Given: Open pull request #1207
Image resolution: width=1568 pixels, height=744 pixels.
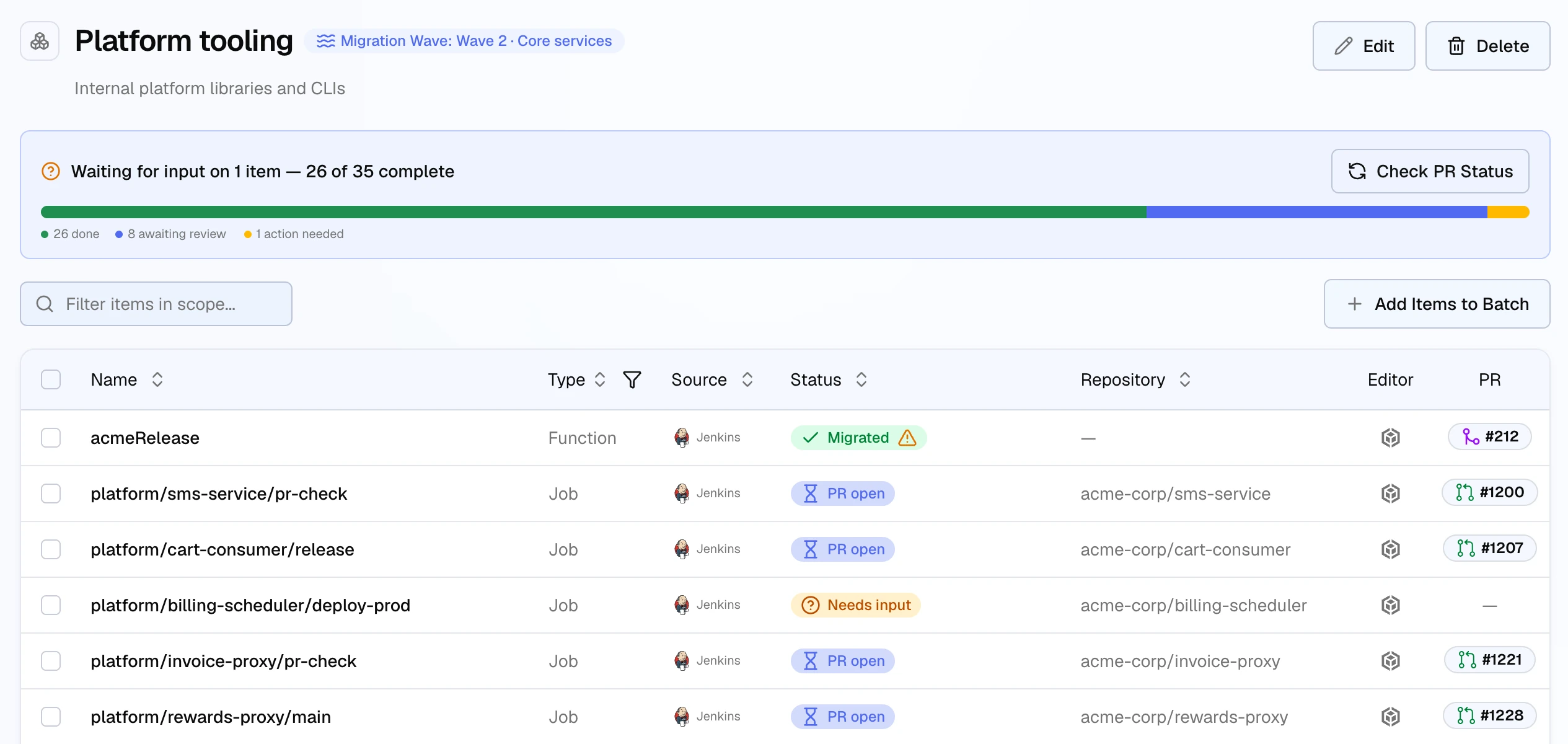Looking at the screenshot, I should 1490,548.
